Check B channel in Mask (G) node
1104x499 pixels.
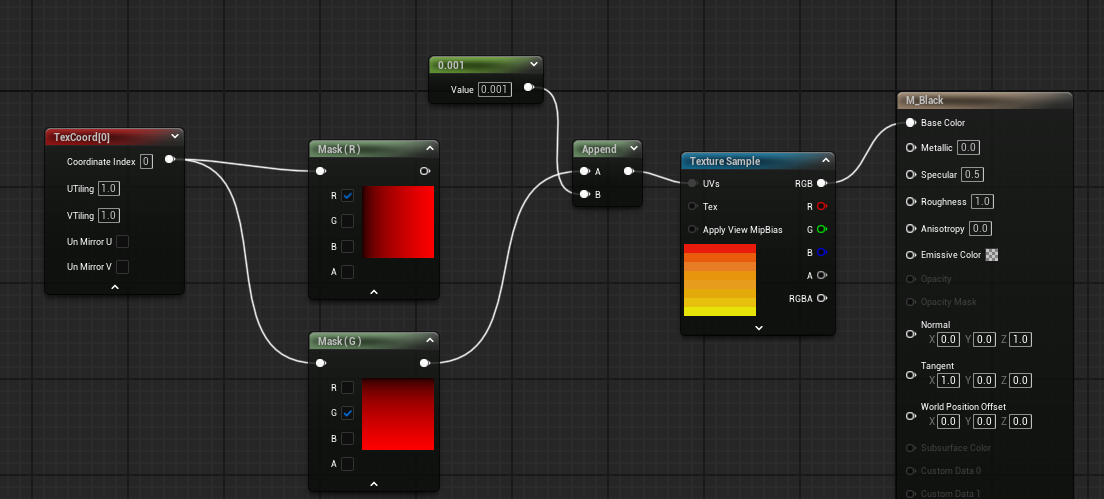(x=347, y=438)
